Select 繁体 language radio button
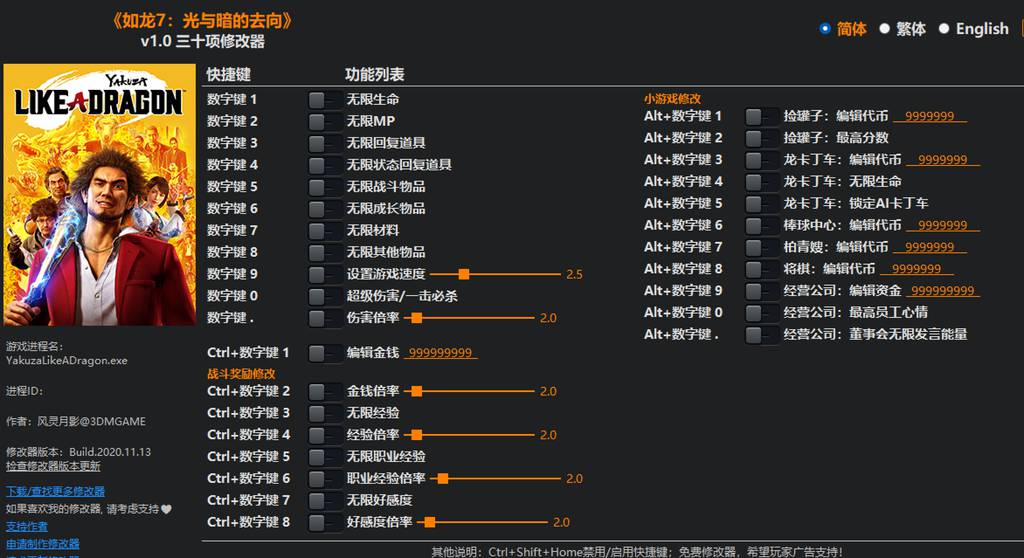The width and height of the screenshot is (1024, 558). coord(884,29)
